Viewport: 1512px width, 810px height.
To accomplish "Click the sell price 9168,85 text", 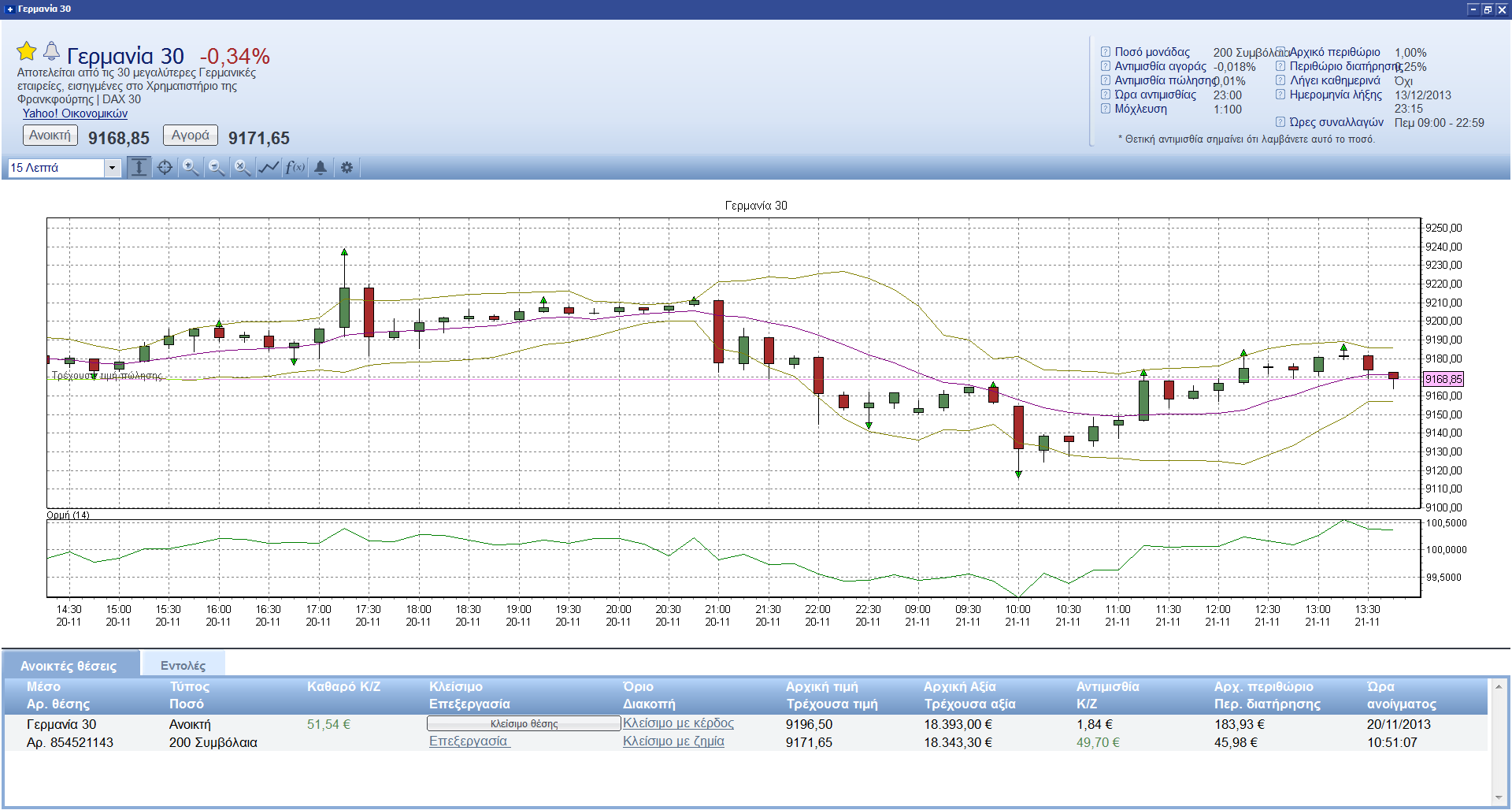I will pyautogui.click(x=119, y=138).
